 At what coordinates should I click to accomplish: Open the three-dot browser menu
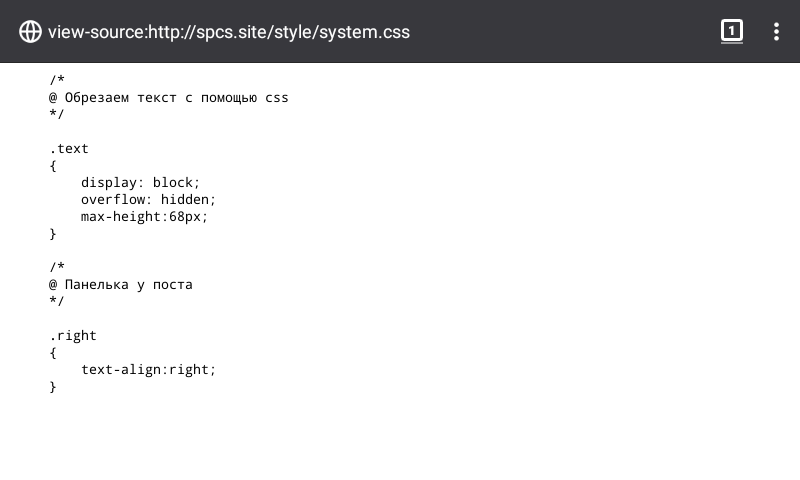[776, 31]
